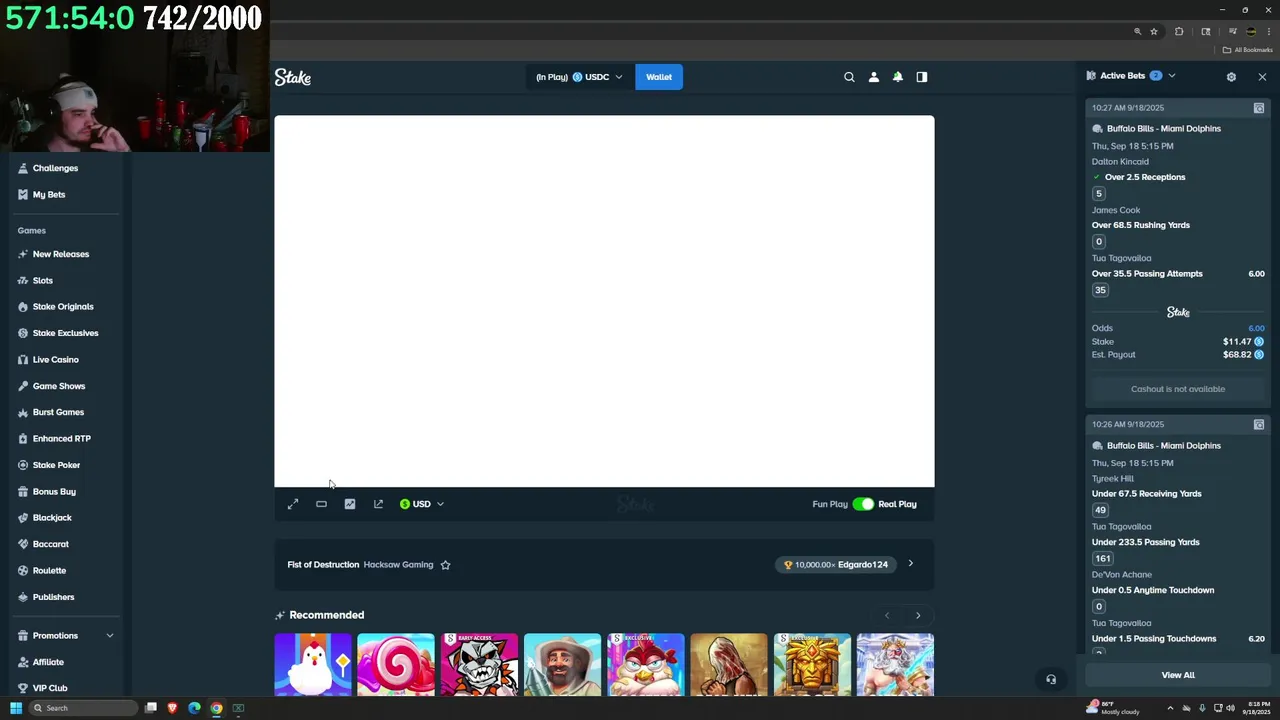1280x720 pixels.
Task: Click View All active bets button
Action: 1178,675
